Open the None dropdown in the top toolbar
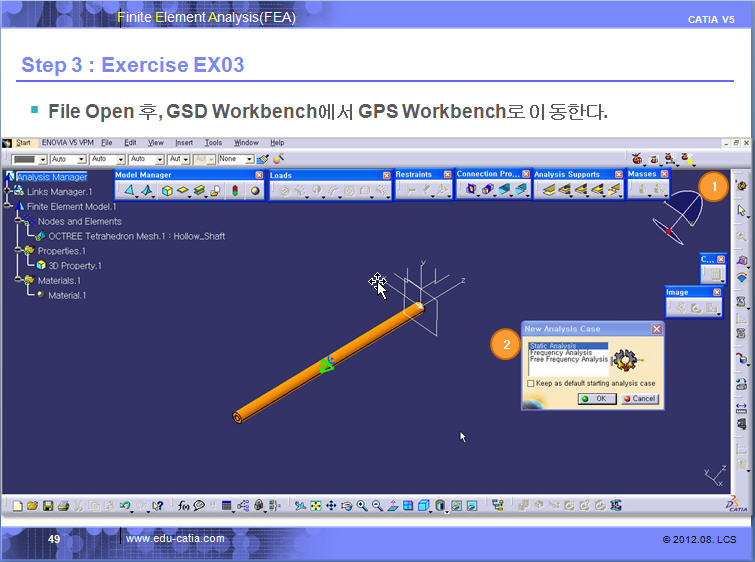This screenshot has width=755, height=562. pyautogui.click(x=247, y=159)
